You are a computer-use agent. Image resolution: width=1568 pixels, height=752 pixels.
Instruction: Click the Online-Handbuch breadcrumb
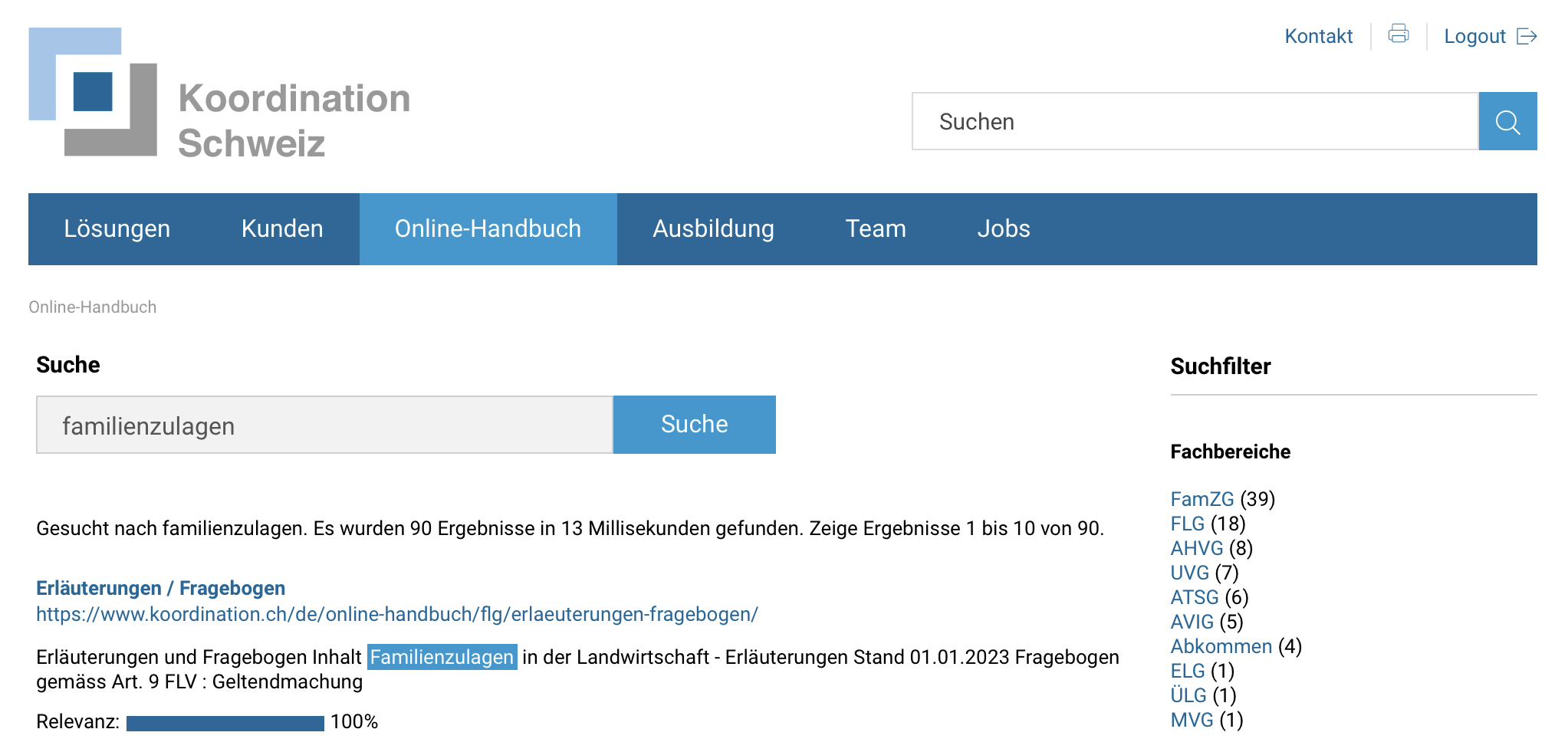click(92, 307)
